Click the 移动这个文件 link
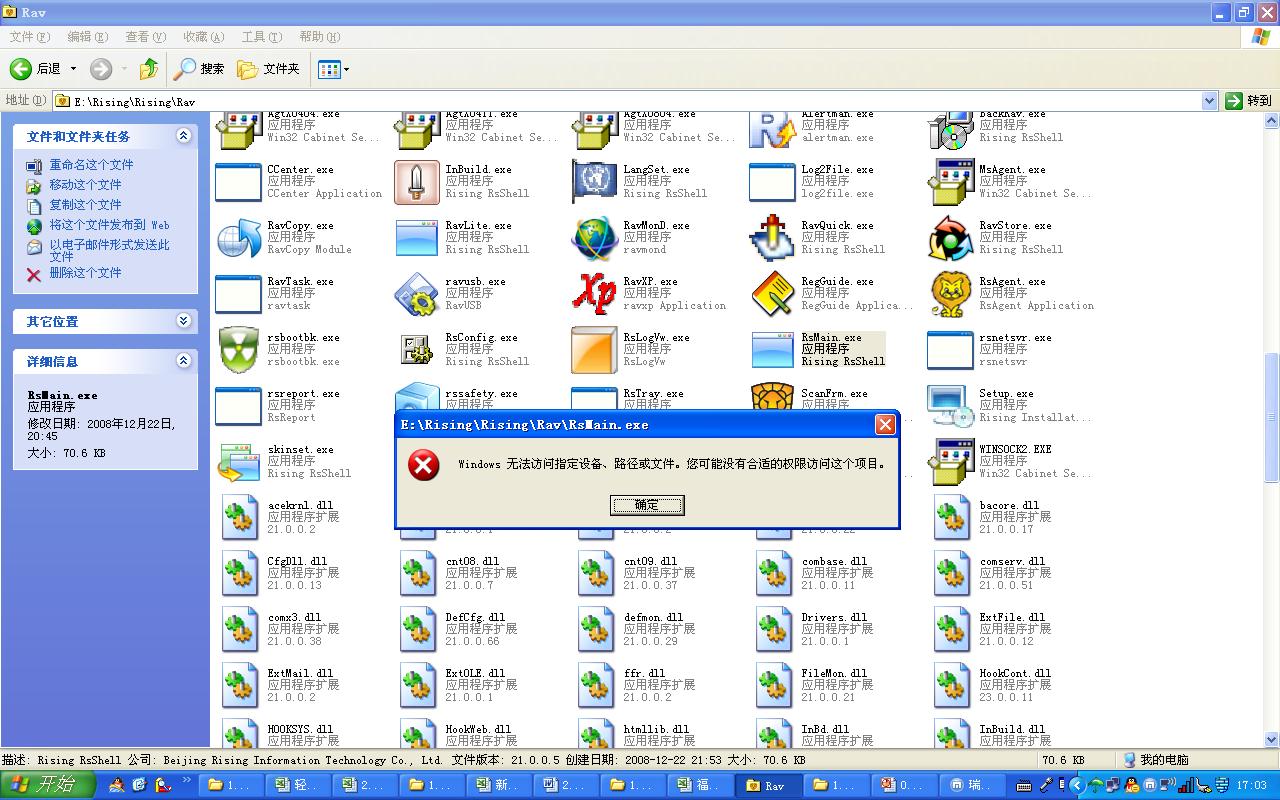This screenshot has height=800, width=1280. 85,185
